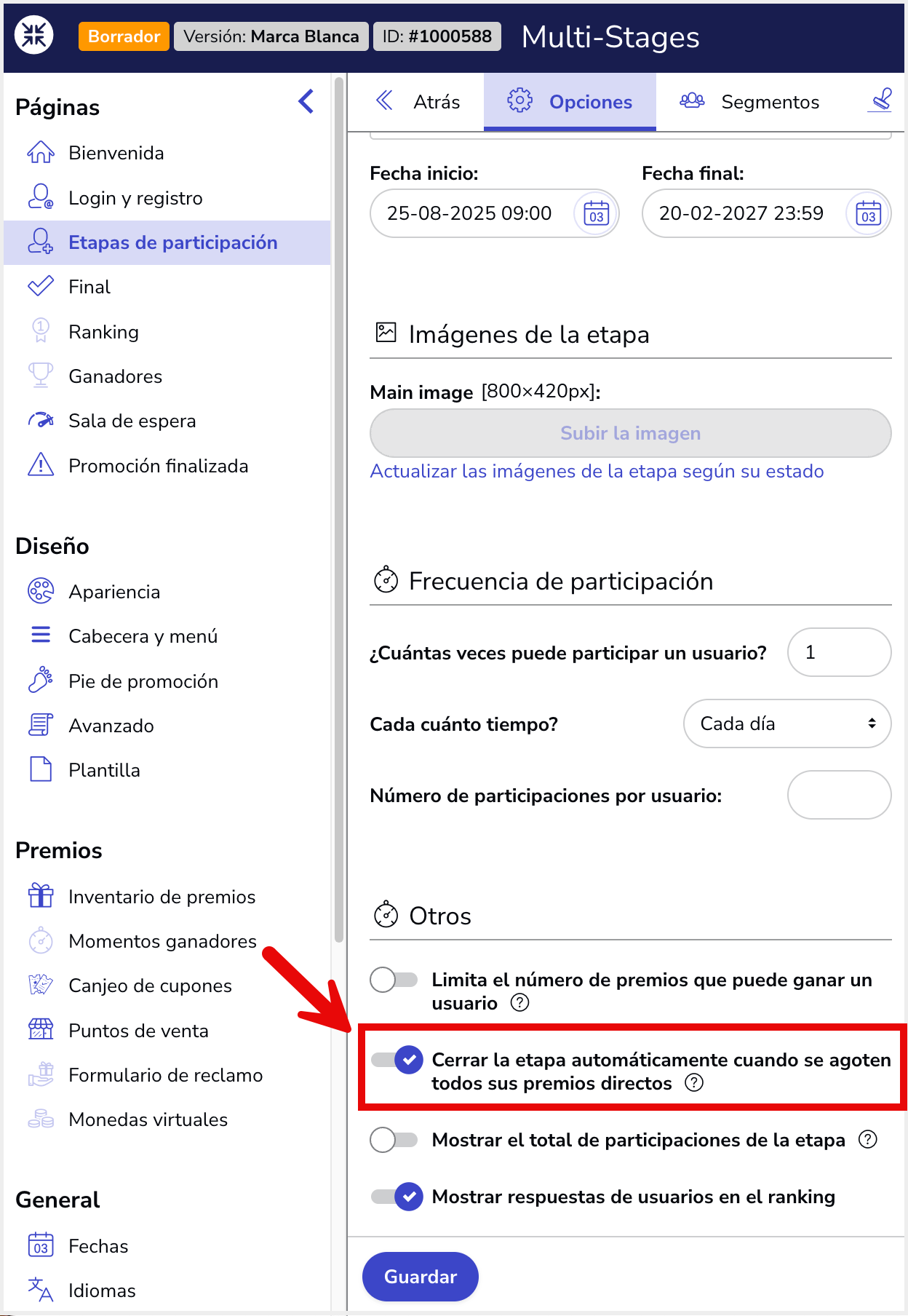The height and width of the screenshot is (1316, 908).
Task: Open the Cada día frequency dropdown
Action: coord(787,724)
